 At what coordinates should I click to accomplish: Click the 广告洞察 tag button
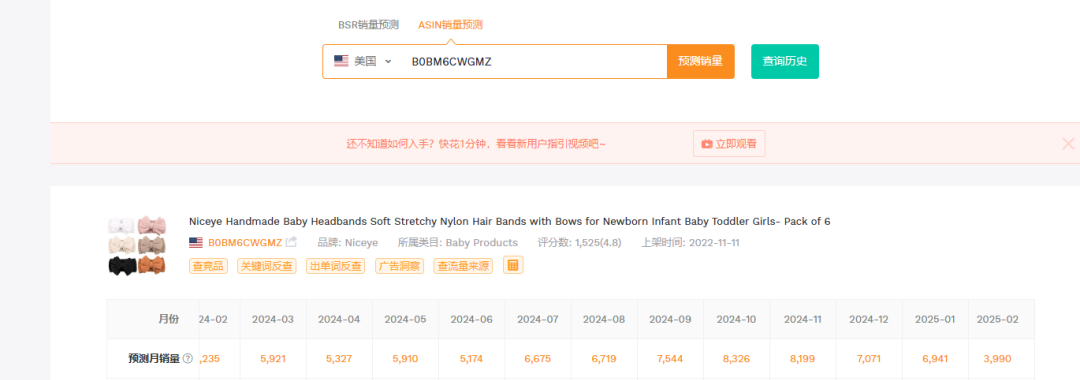399,266
